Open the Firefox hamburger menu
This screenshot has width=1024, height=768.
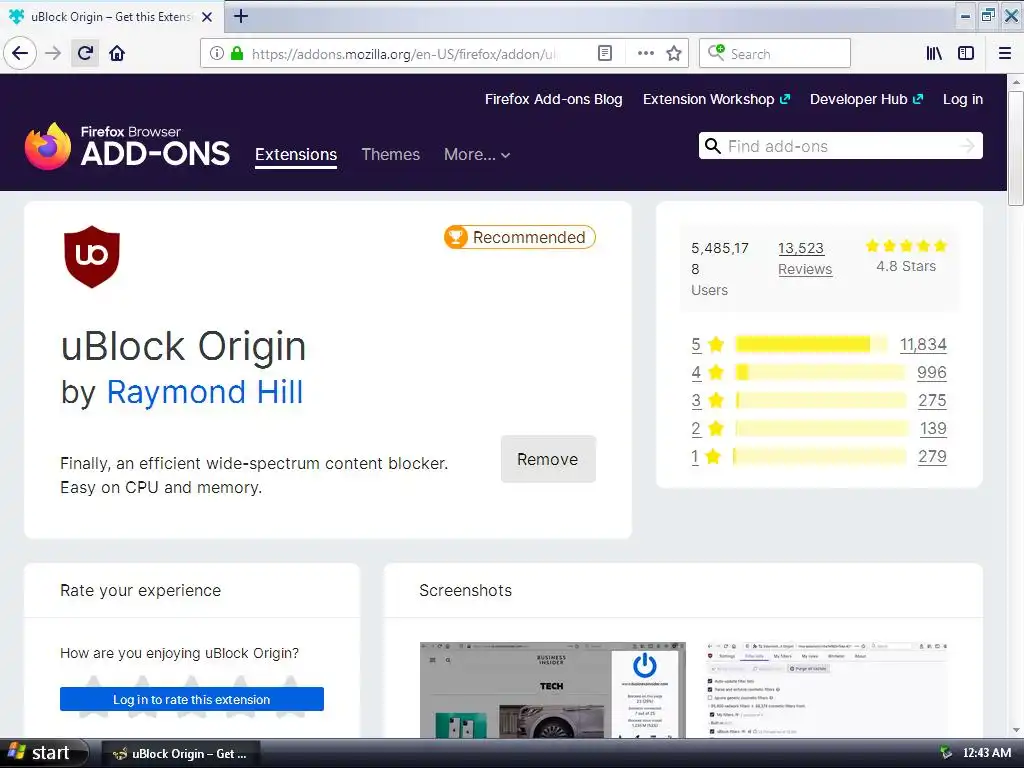(x=1004, y=54)
